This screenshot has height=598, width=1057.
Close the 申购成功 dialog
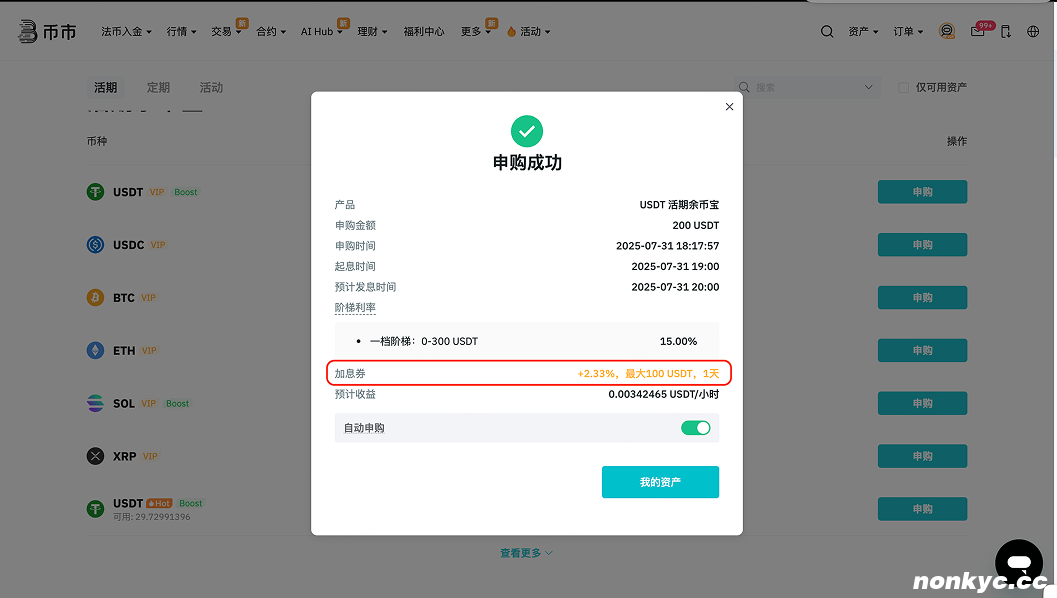click(x=729, y=107)
